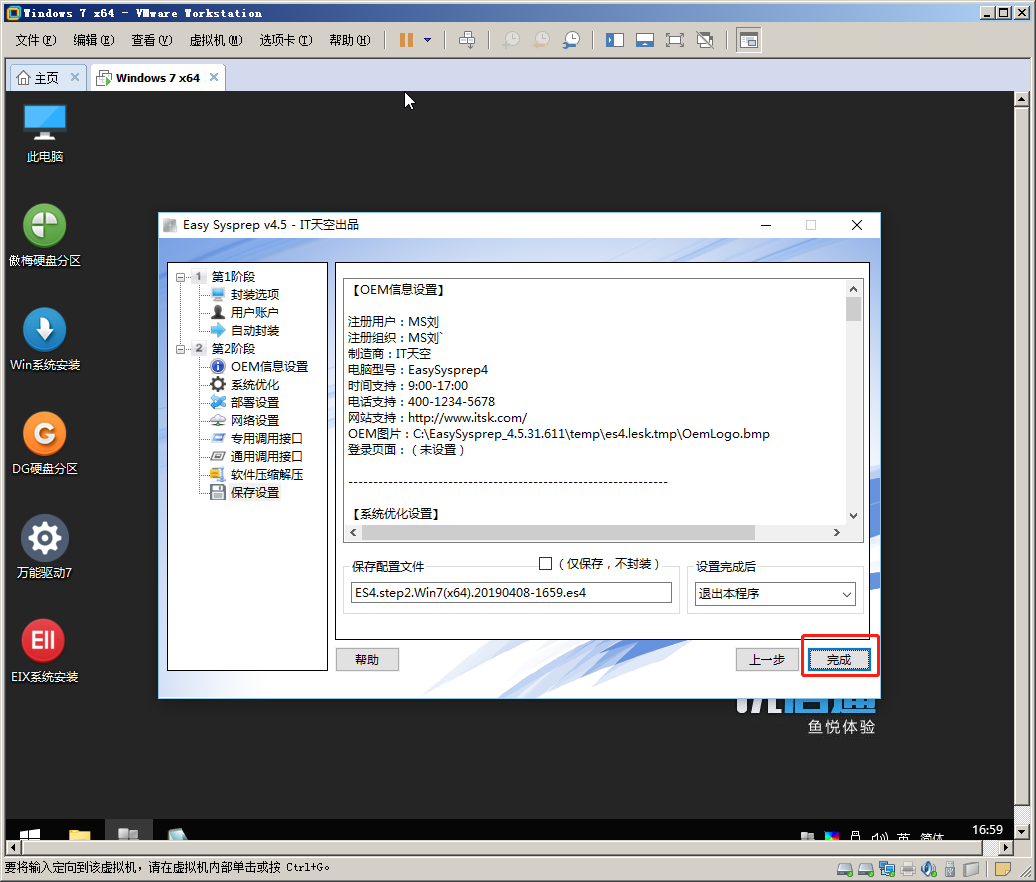The width and height of the screenshot is (1036, 882).
Task: Click the 保存配置文件 filename field
Action: 511,593
